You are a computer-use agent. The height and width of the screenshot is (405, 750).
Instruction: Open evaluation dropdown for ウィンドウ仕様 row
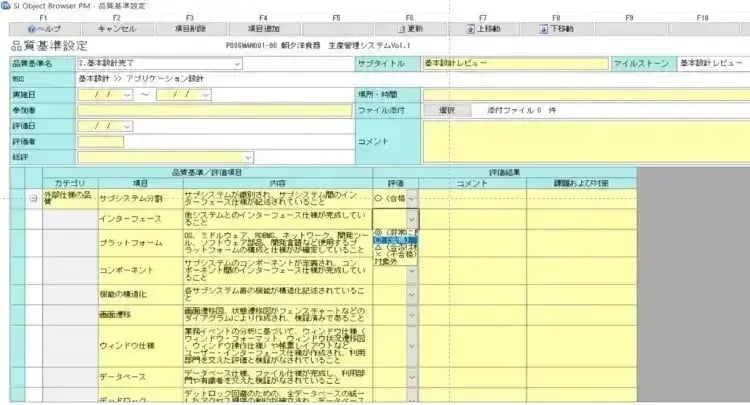[412, 345]
